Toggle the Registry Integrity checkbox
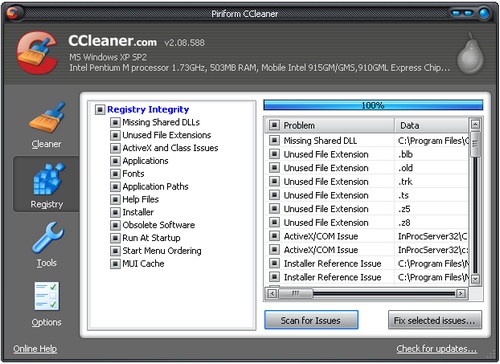Viewport: 500px width, 364px height. click(x=100, y=109)
